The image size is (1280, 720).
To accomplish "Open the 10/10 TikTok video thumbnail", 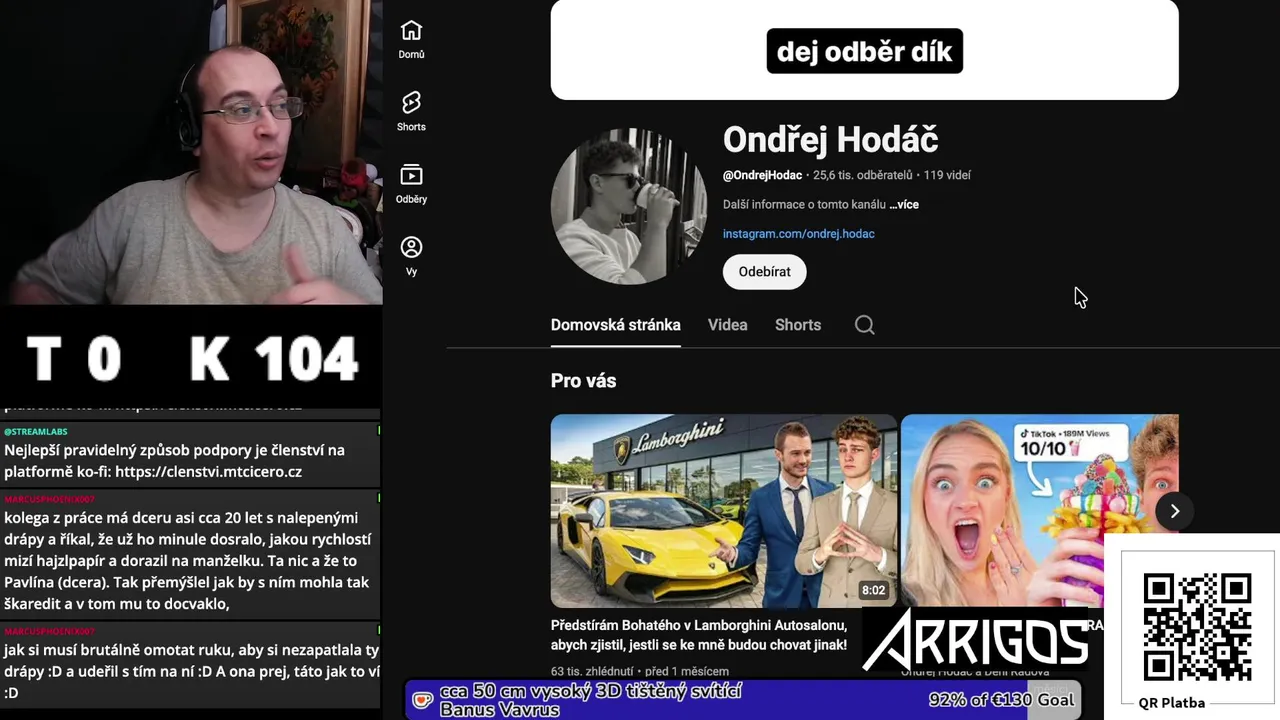I will click(x=1040, y=511).
